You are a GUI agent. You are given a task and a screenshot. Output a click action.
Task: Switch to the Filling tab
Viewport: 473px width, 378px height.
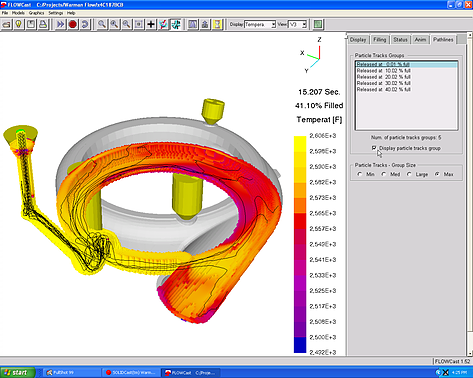point(379,40)
